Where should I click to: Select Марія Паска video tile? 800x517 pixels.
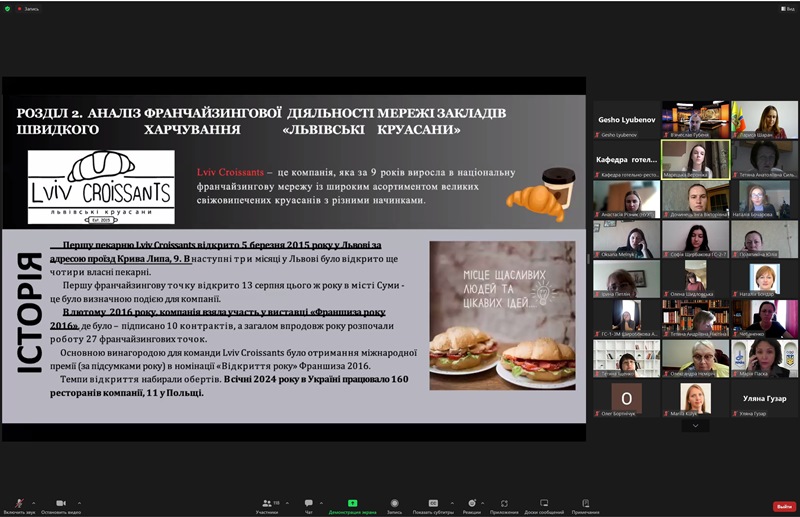click(x=764, y=359)
